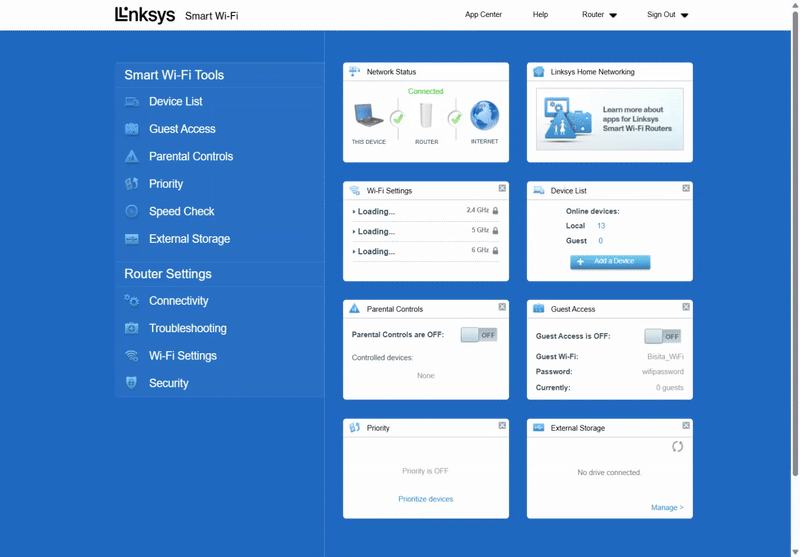Open Device List in sidebar
Screen dimensions: 800x557
pyautogui.click(x=176, y=102)
